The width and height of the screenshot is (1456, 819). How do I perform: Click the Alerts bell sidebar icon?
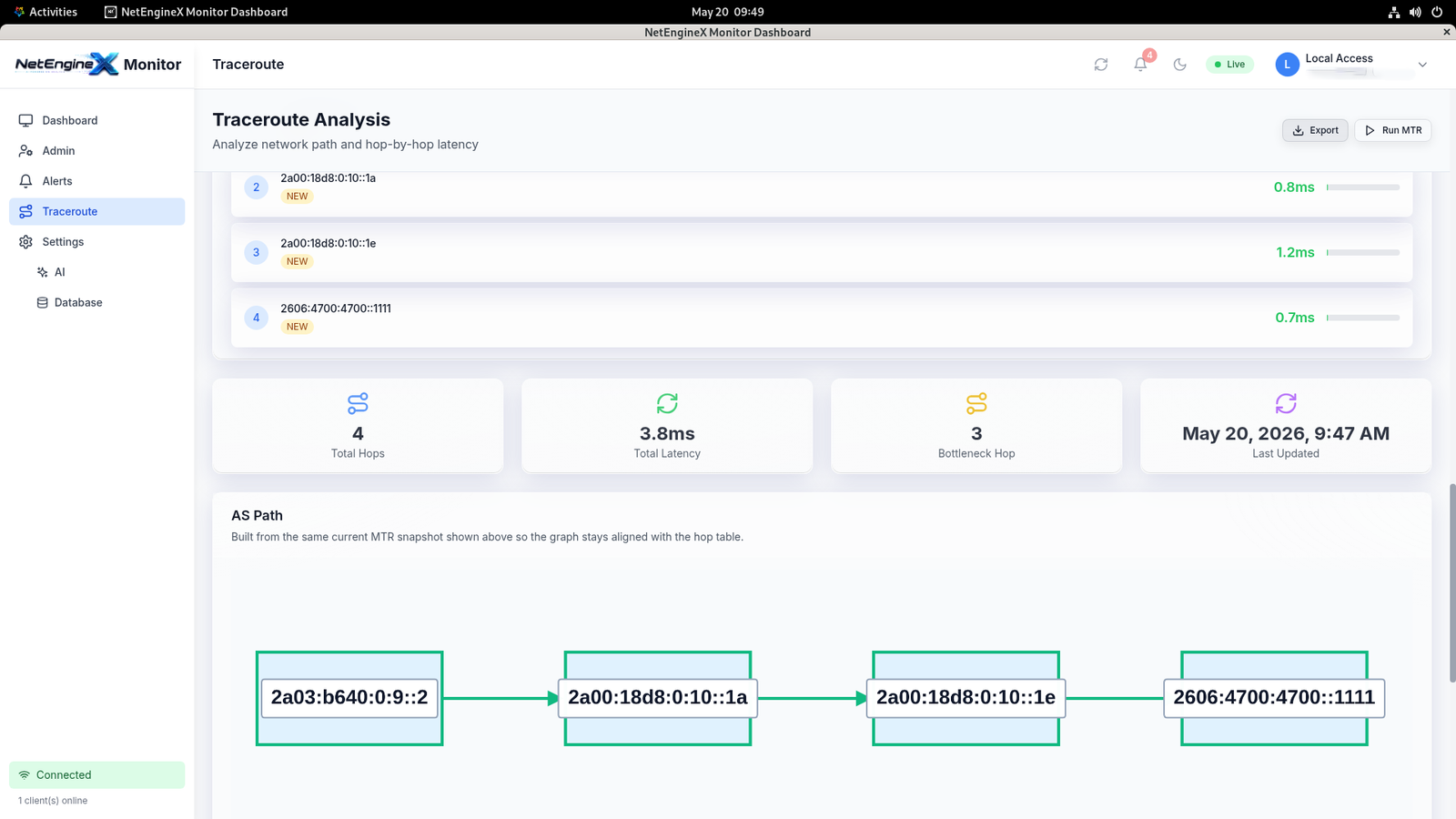coord(25,181)
